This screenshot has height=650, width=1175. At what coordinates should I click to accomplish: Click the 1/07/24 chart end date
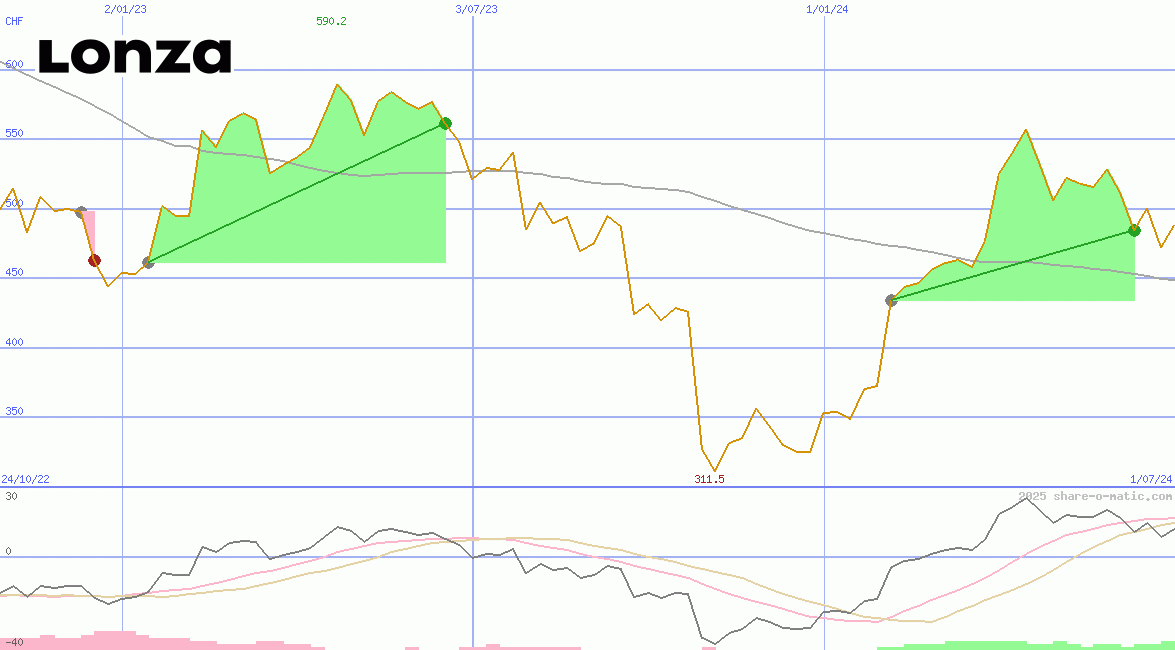tap(1150, 479)
